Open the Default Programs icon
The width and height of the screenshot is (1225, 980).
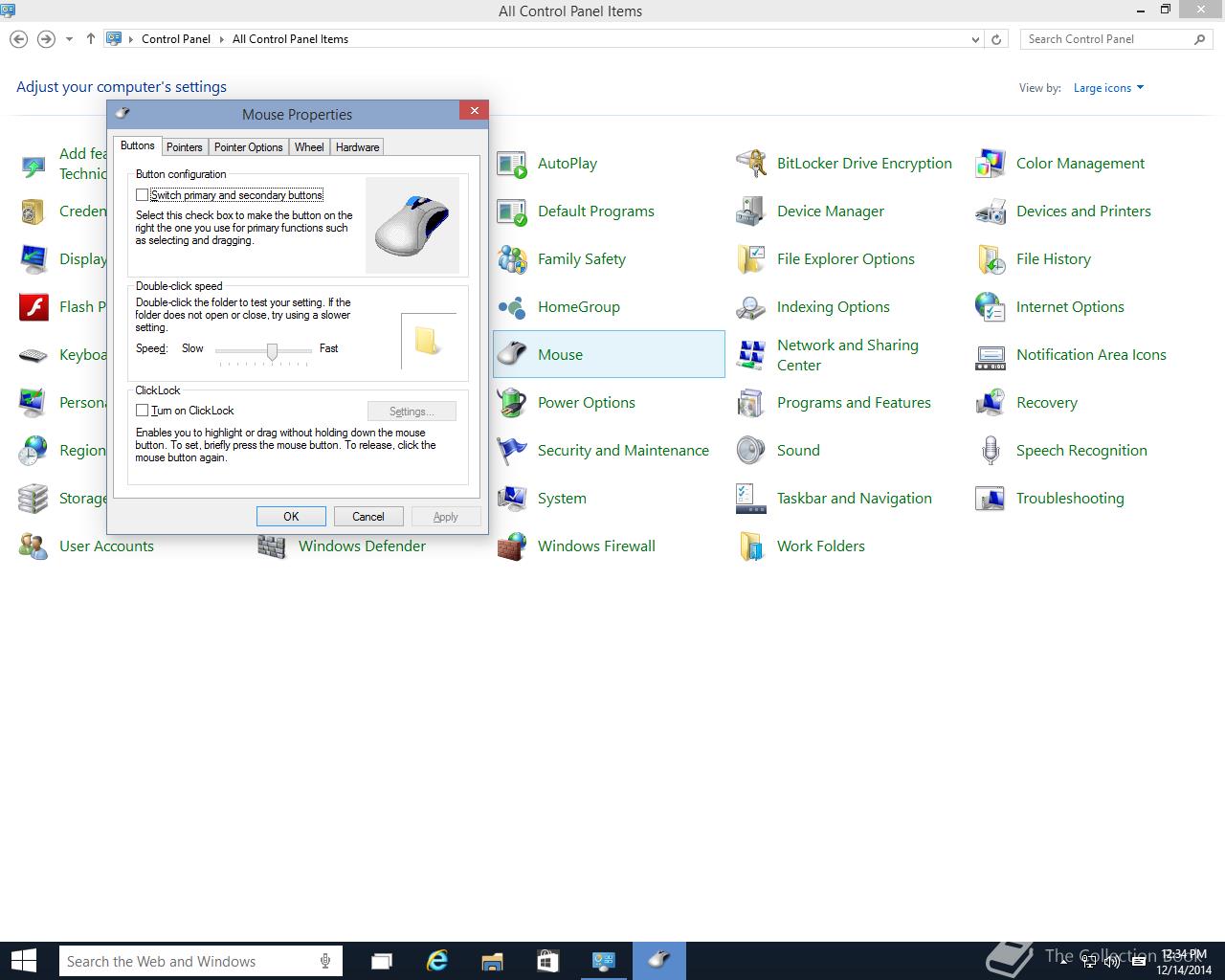(x=512, y=212)
